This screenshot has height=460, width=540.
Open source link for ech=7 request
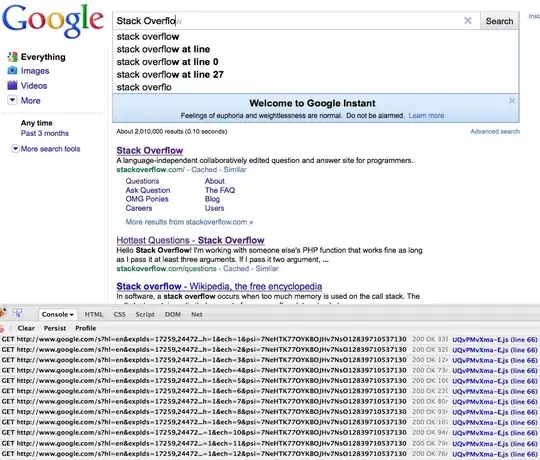coord(495,402)
